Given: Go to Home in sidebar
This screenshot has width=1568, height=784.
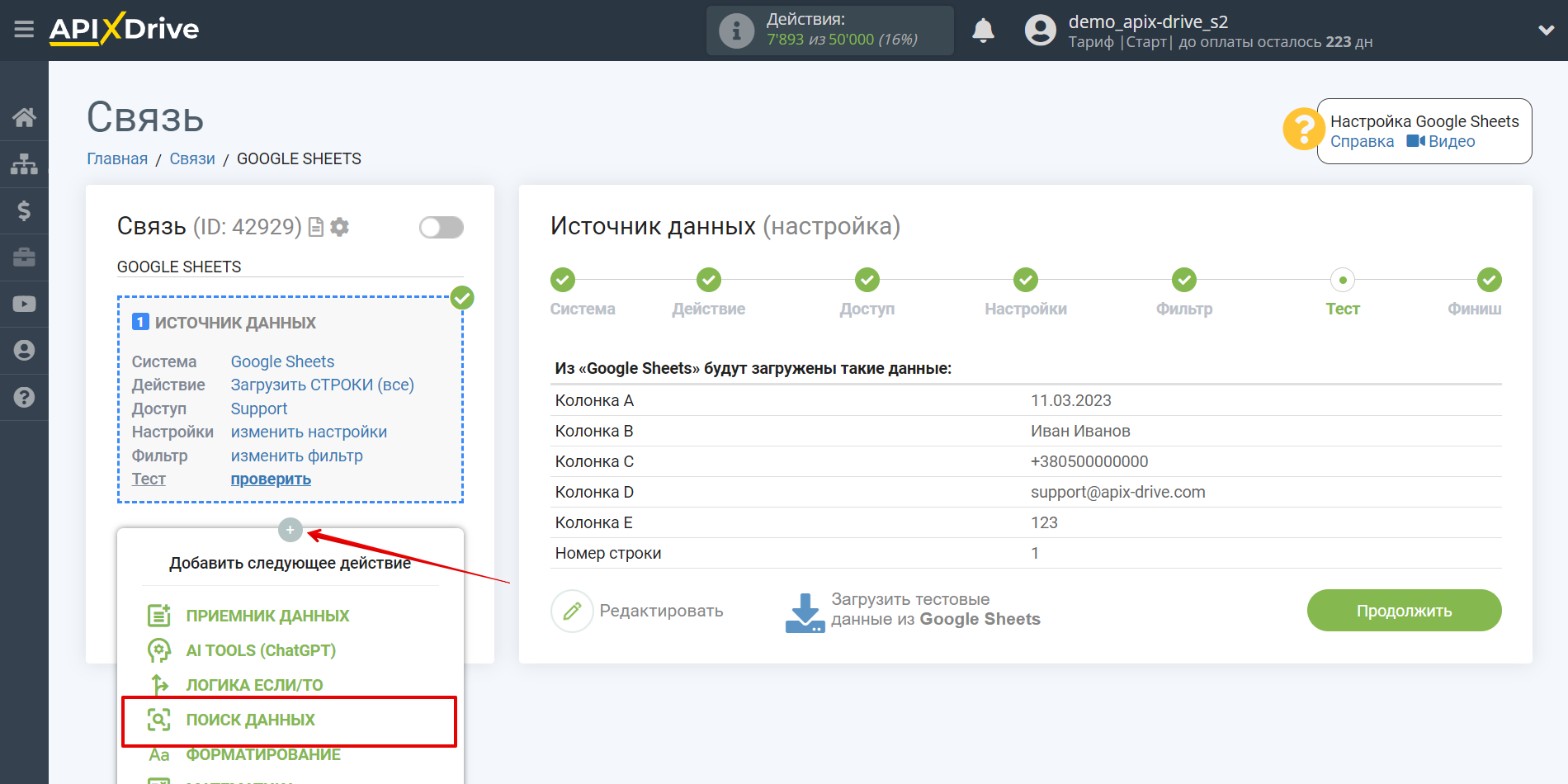Looking at the screenshot, I should (x=24, y=117).
